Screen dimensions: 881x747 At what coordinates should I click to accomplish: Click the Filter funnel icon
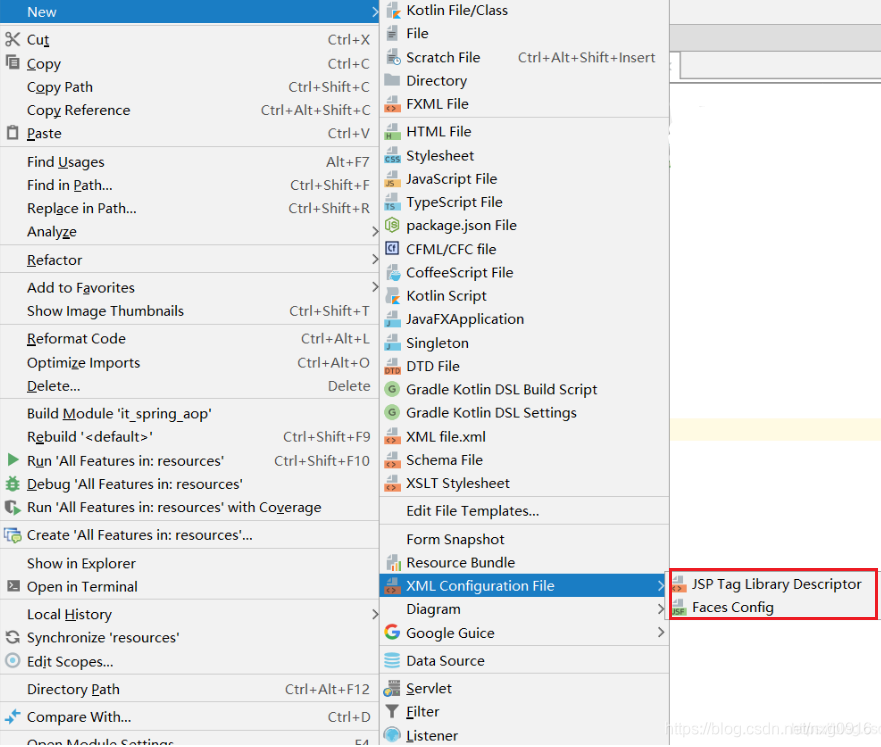pyautogui.click(x=392, y=712)
